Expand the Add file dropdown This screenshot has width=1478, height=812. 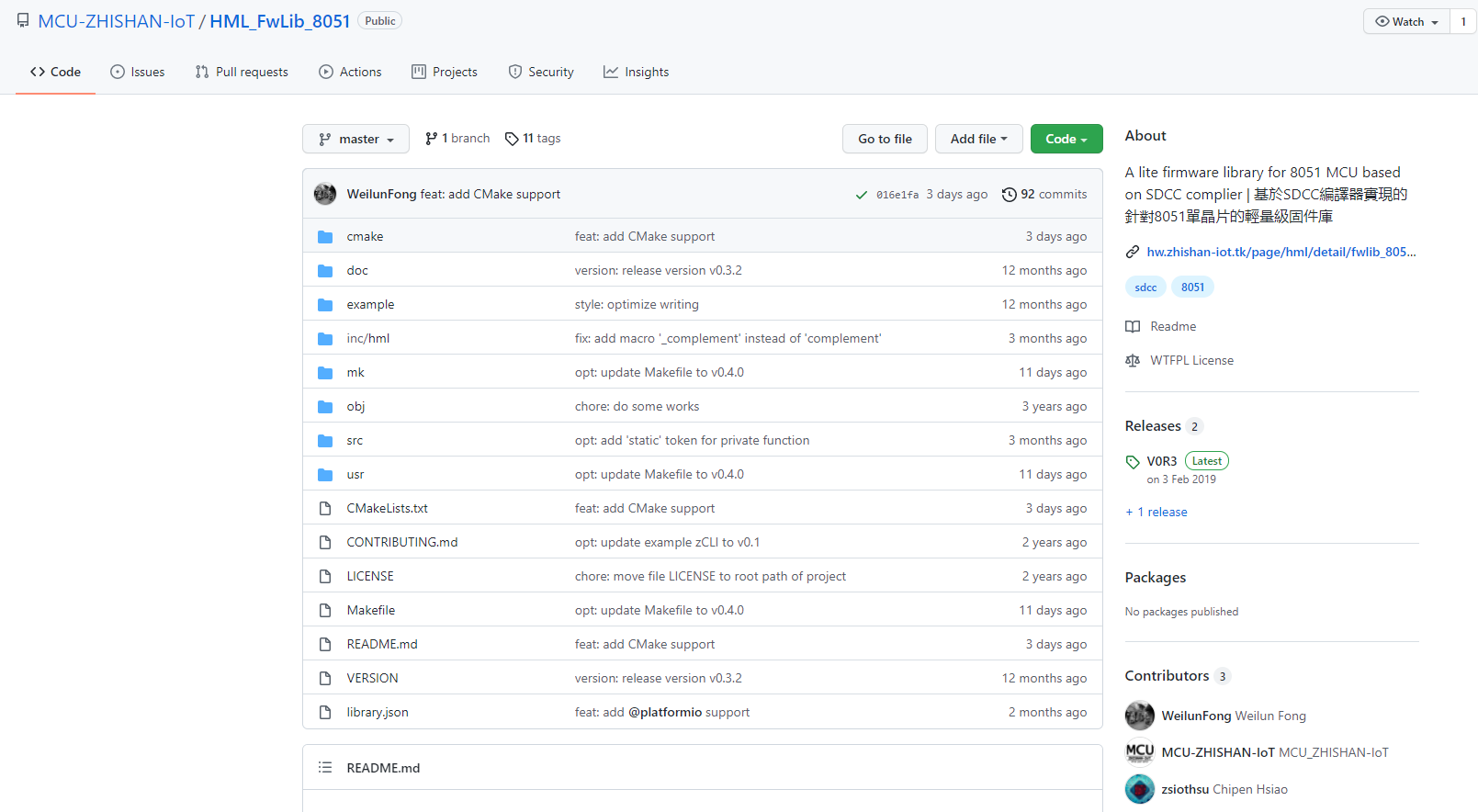point(978,139)
